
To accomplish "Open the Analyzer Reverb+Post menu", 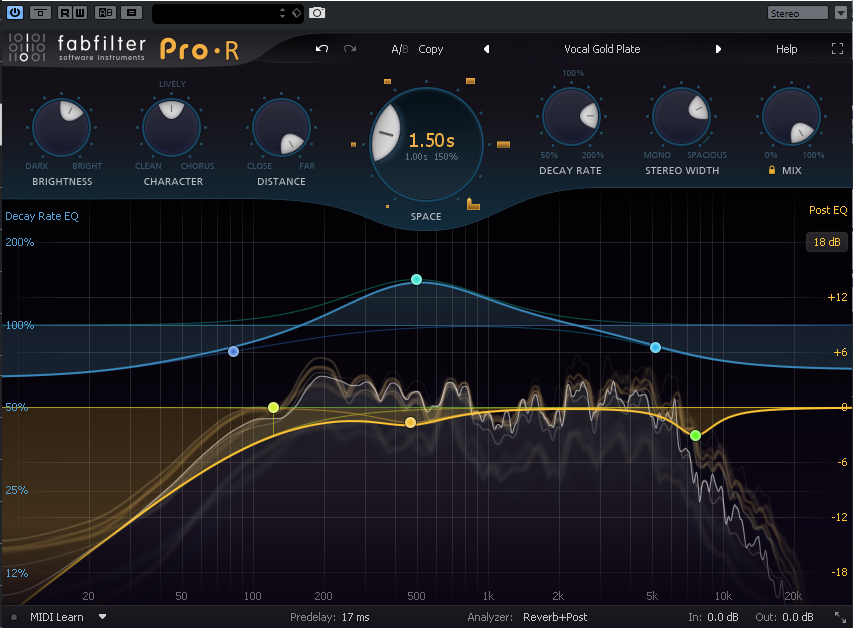I will pos(555,617).
